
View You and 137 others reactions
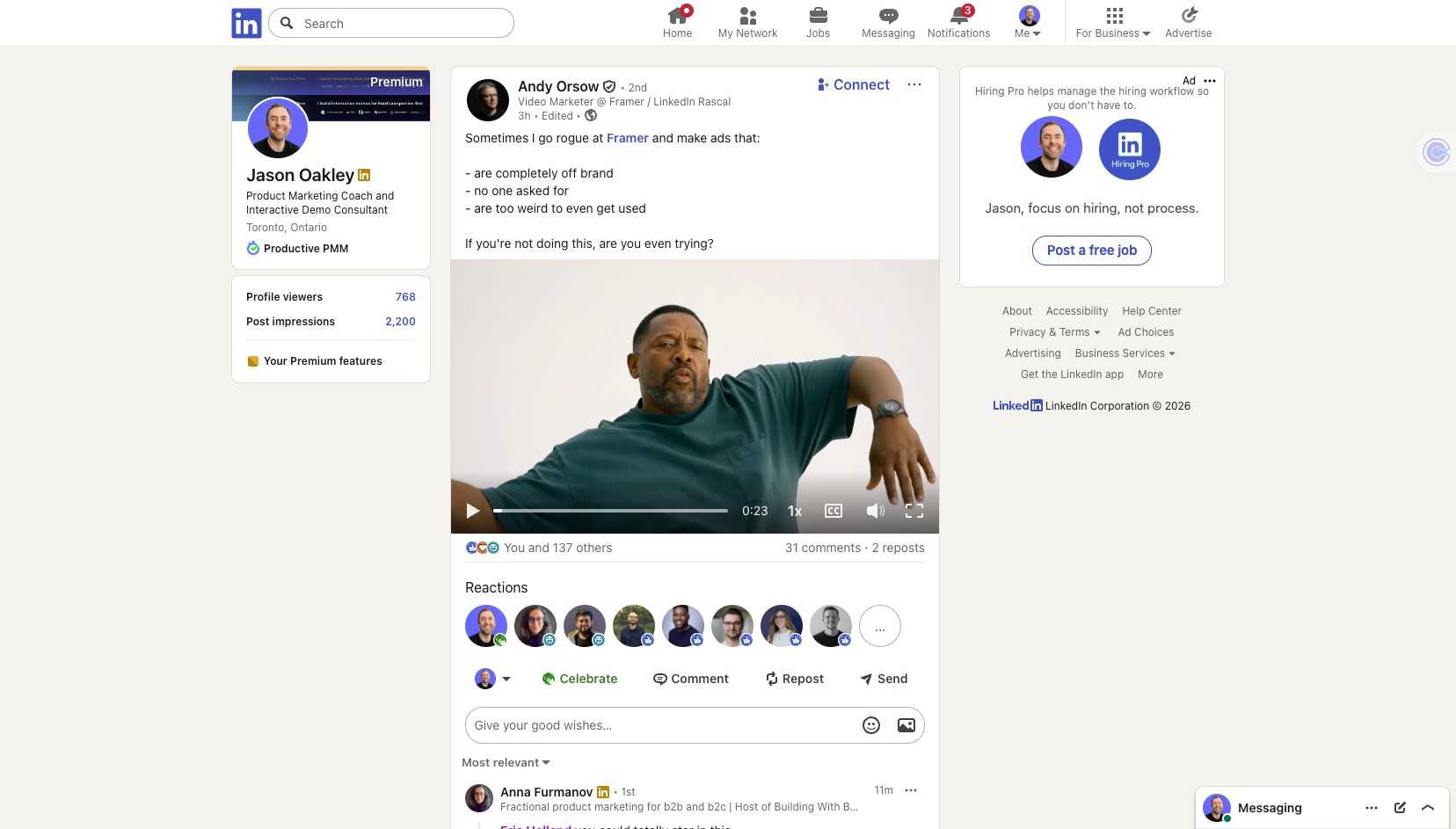click(557, 548)
